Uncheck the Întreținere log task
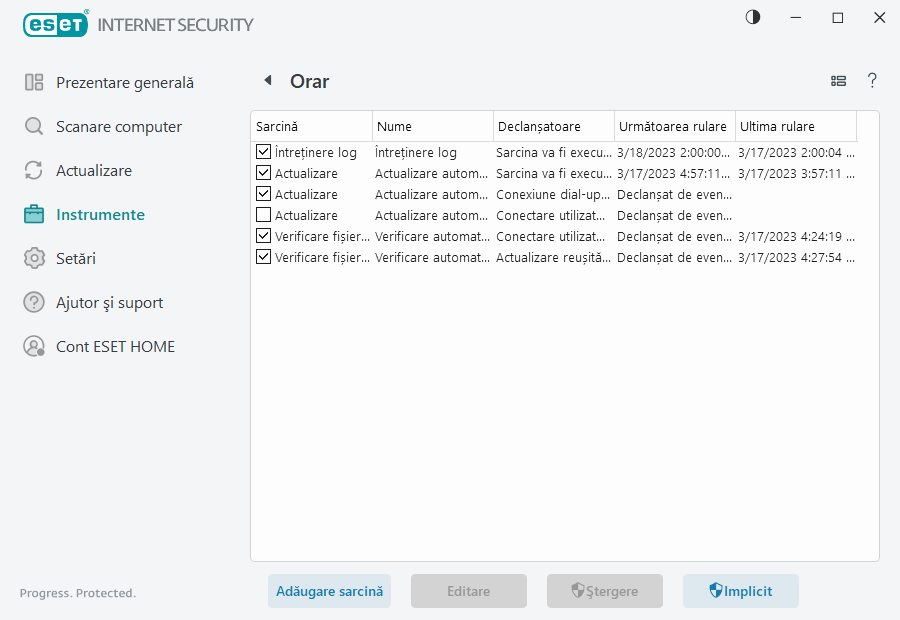Viewport: 900px width, 620px height. pyautogui.click(x=263, y=152)
